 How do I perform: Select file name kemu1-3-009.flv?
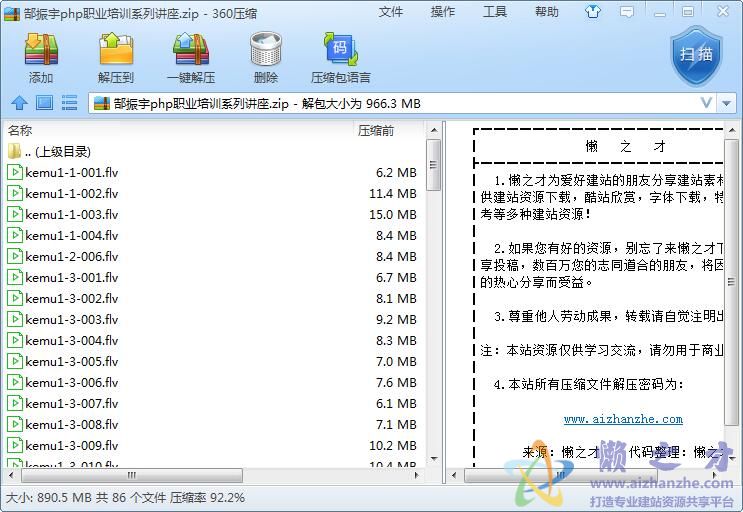coord(72,445)
